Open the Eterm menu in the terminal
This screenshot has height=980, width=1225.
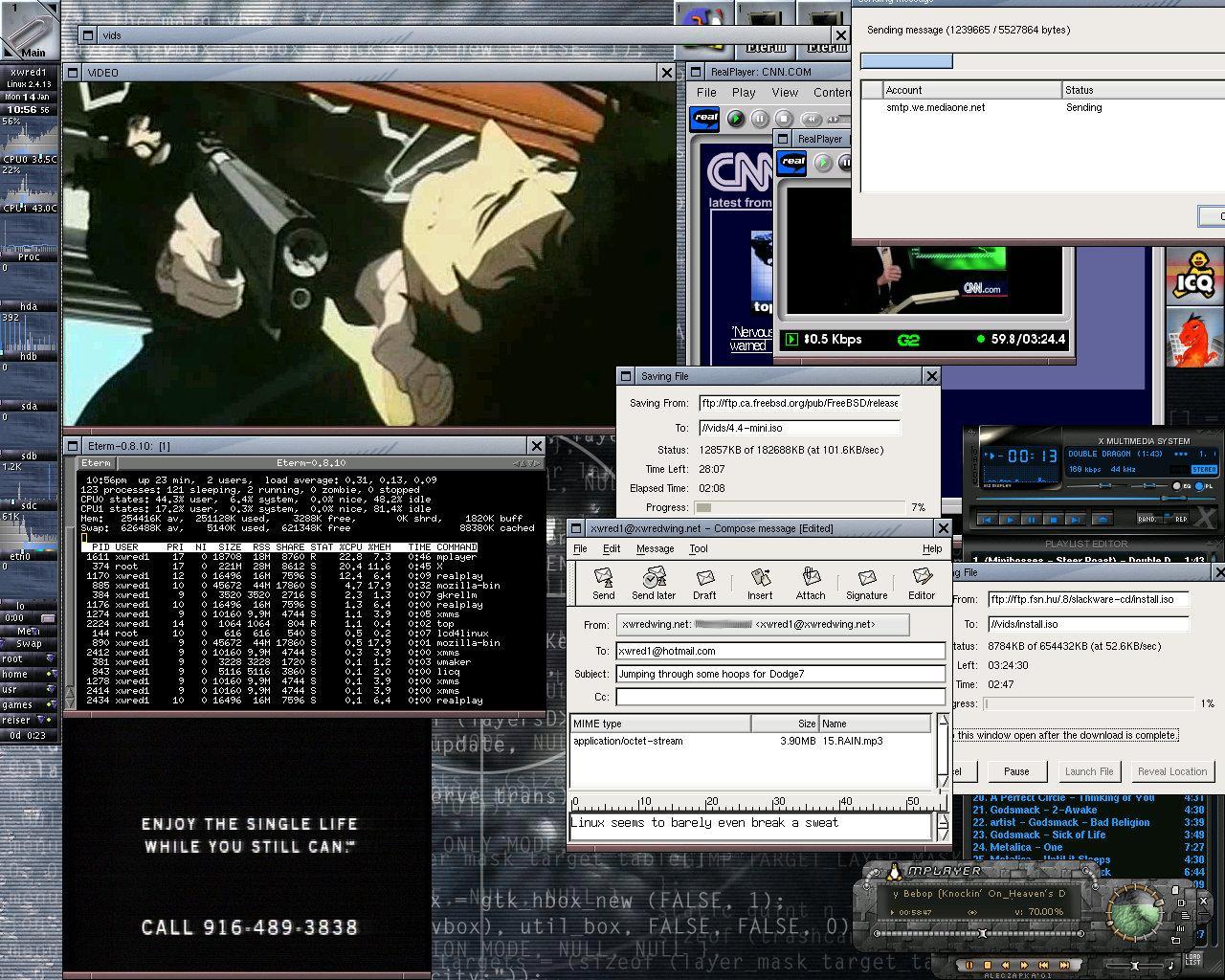click(96, 463)
